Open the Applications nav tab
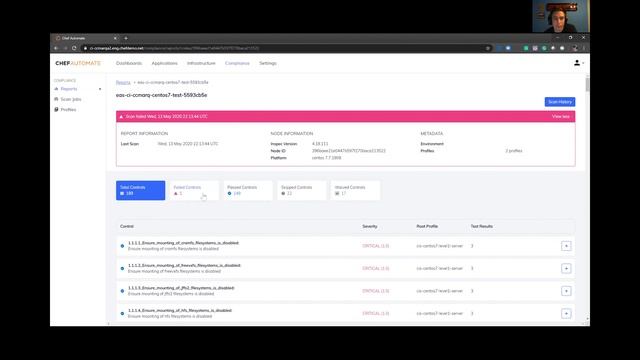 (164, 63)
